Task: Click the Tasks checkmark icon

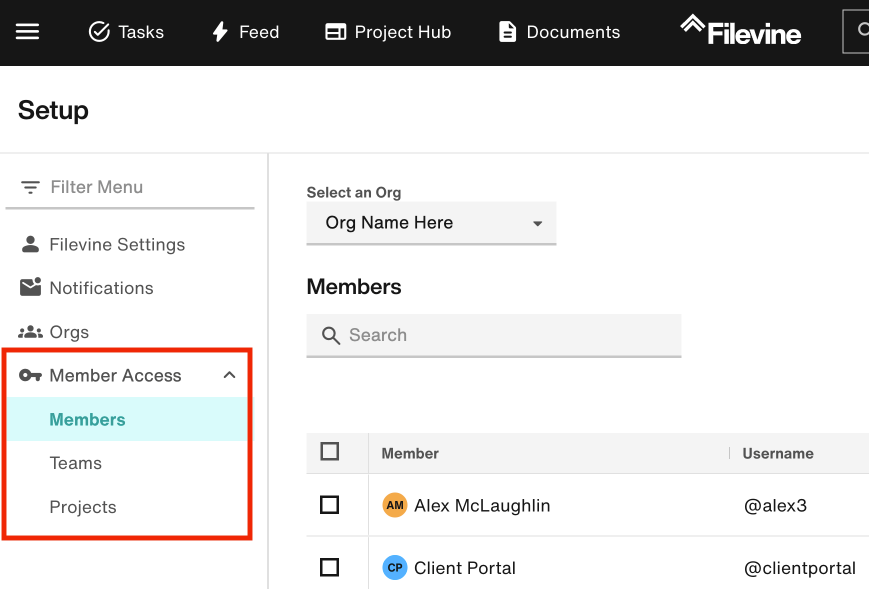Action: [x=99, y=32]
